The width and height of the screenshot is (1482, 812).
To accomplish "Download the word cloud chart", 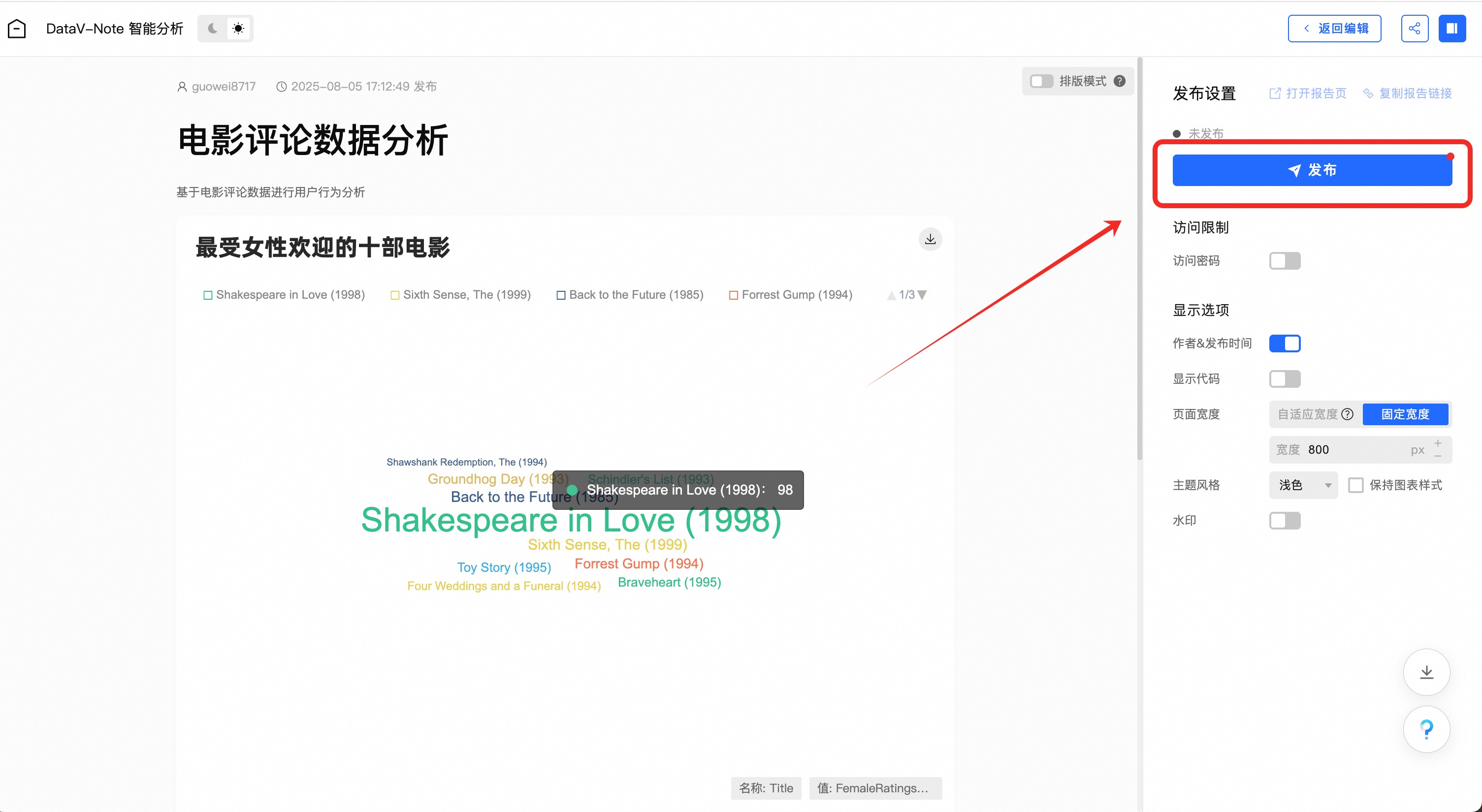I will [930, 239].
